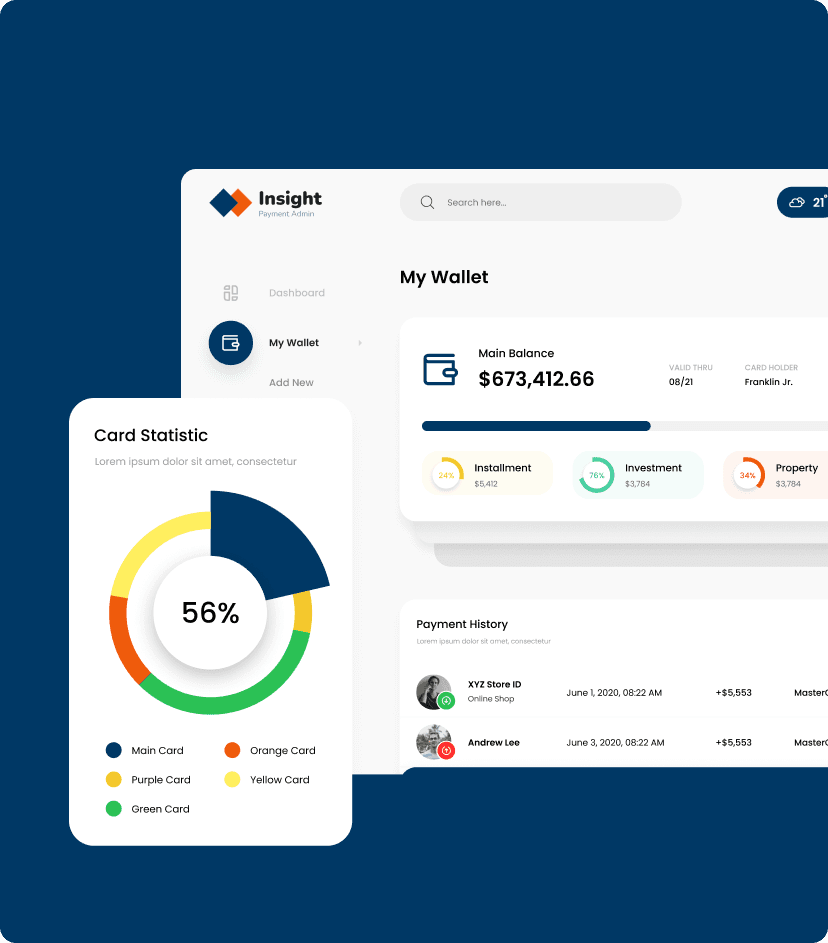Expand the My Wallet submenu chevron

(x=359, y=343)
